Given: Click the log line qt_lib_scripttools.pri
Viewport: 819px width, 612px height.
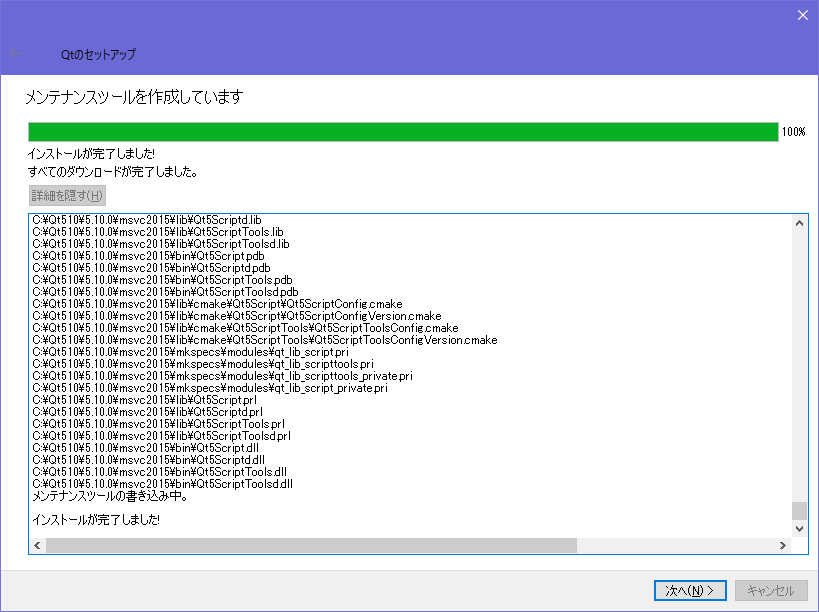Looking at the screenshot, I should 203,364.
